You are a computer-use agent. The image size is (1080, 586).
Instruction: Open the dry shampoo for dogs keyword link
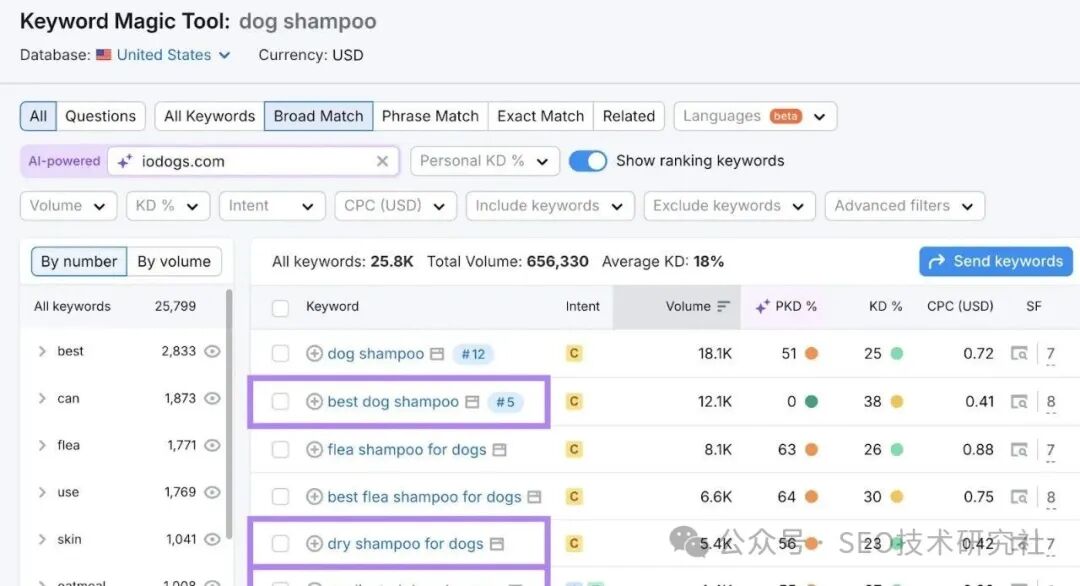(x=405, y=544)
